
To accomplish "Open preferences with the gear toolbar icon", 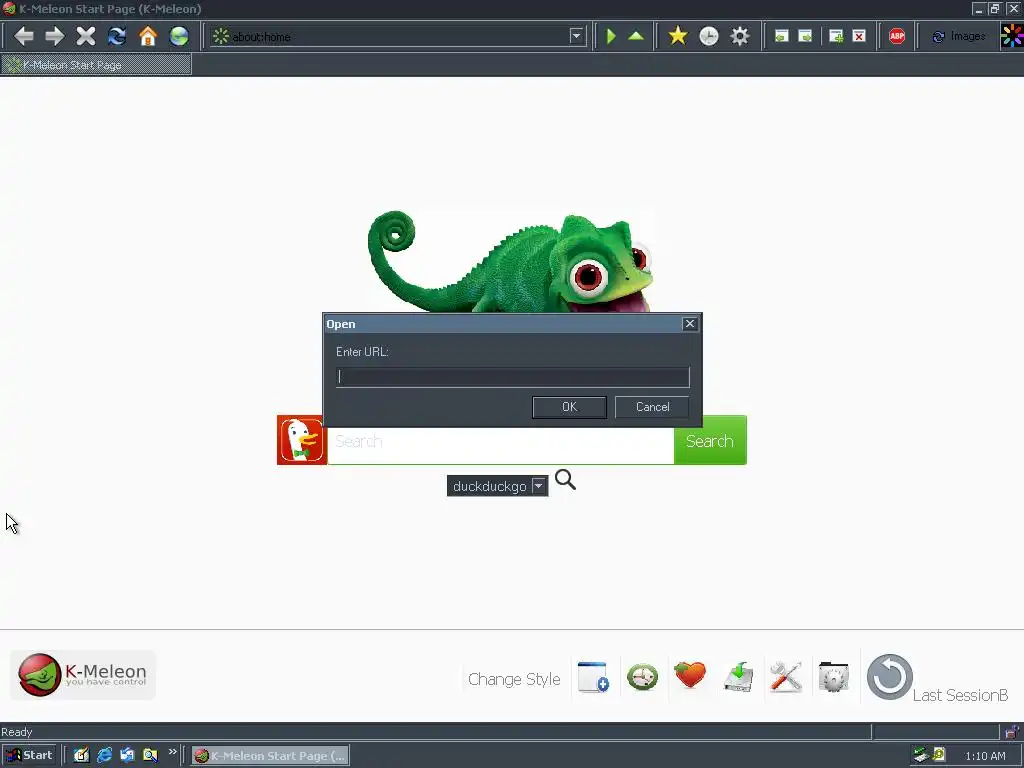I will point(740,36).
